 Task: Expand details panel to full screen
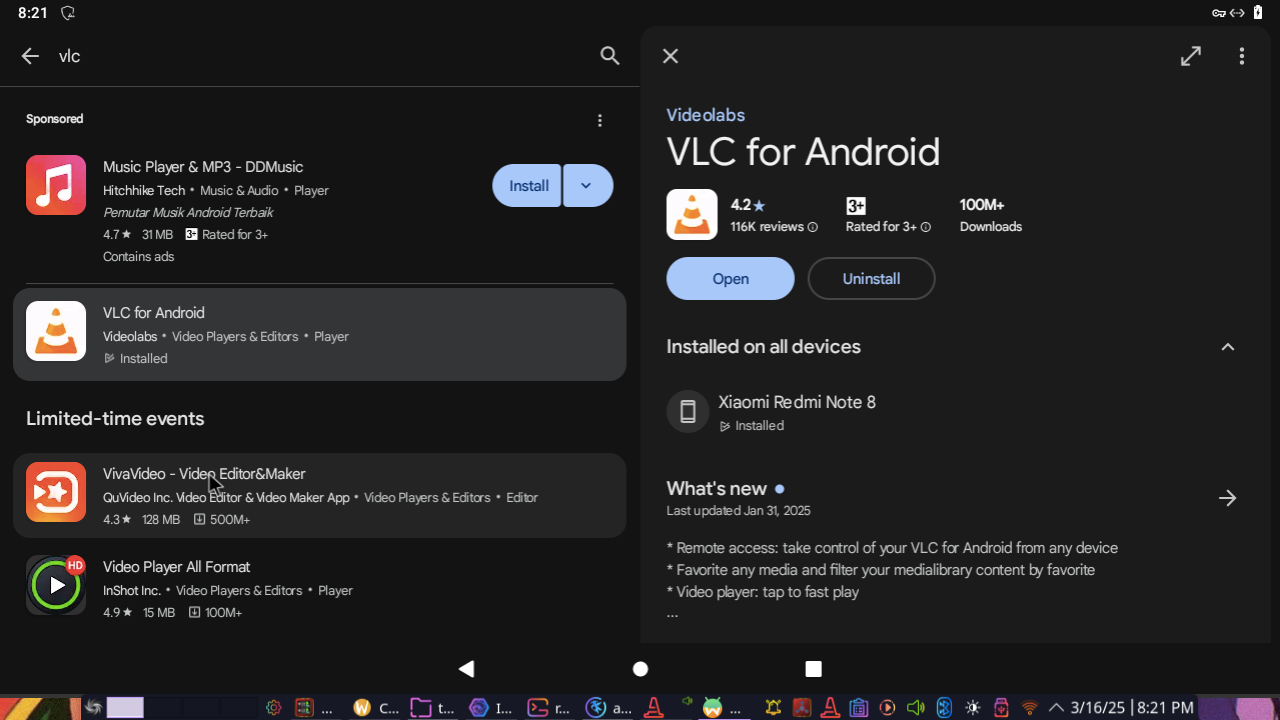point(1190,56)
